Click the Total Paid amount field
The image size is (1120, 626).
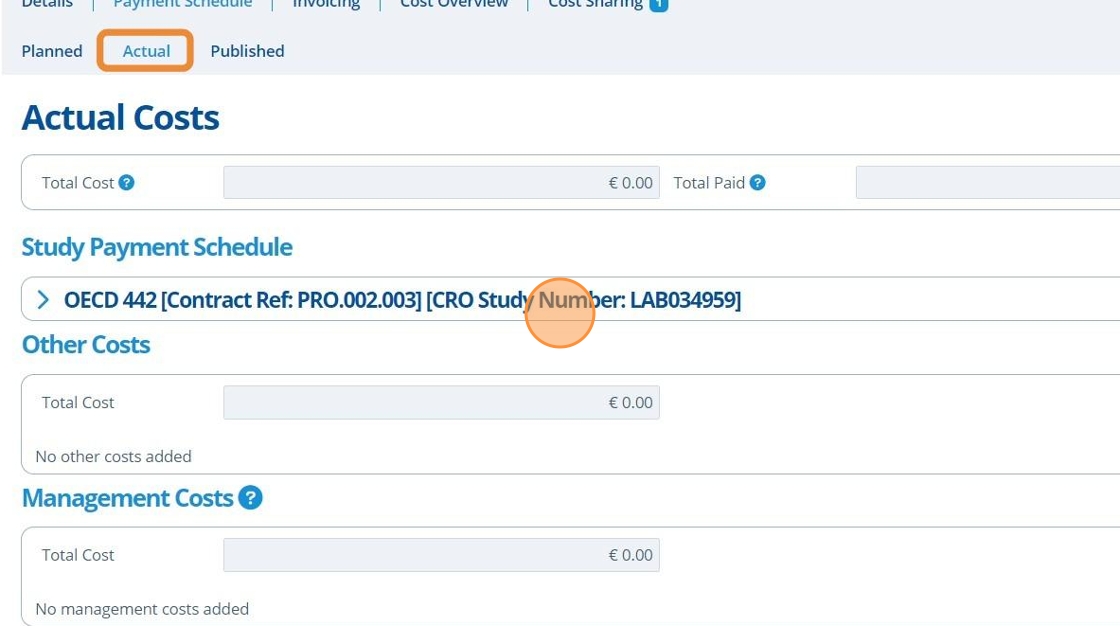[987, 183]
